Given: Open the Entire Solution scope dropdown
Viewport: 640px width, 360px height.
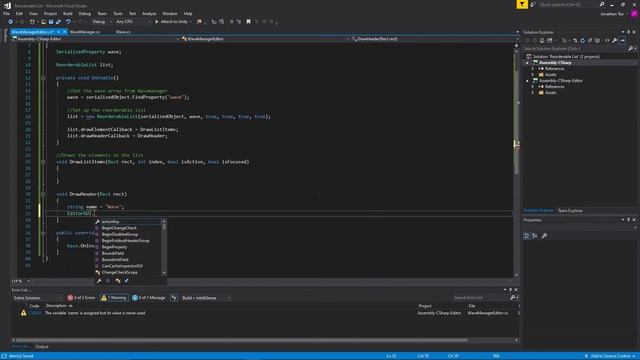Looking at the screenshot, I should click(38, 298).
